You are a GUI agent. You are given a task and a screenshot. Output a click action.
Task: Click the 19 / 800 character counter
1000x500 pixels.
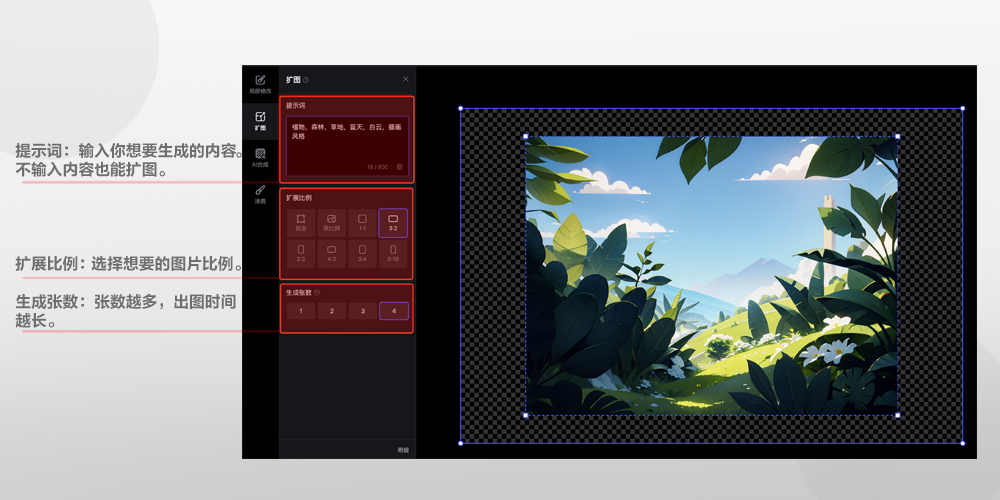(x=377, y=166)
